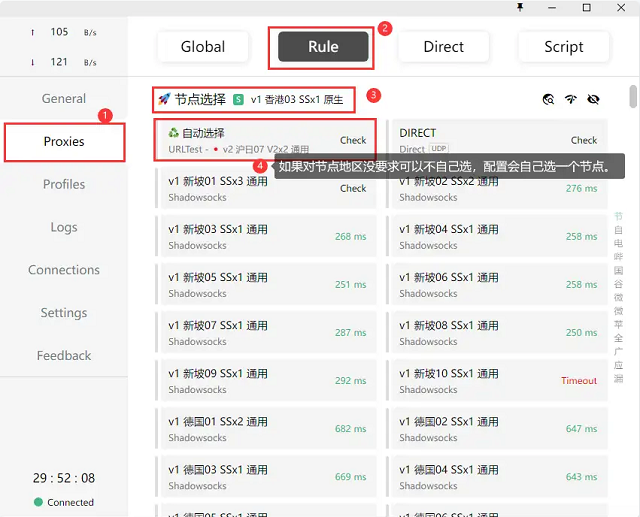Select the Rule mode tab
The height and width of the screenshot is (517, 640).
pyautogui.click(x=323, y=47)
